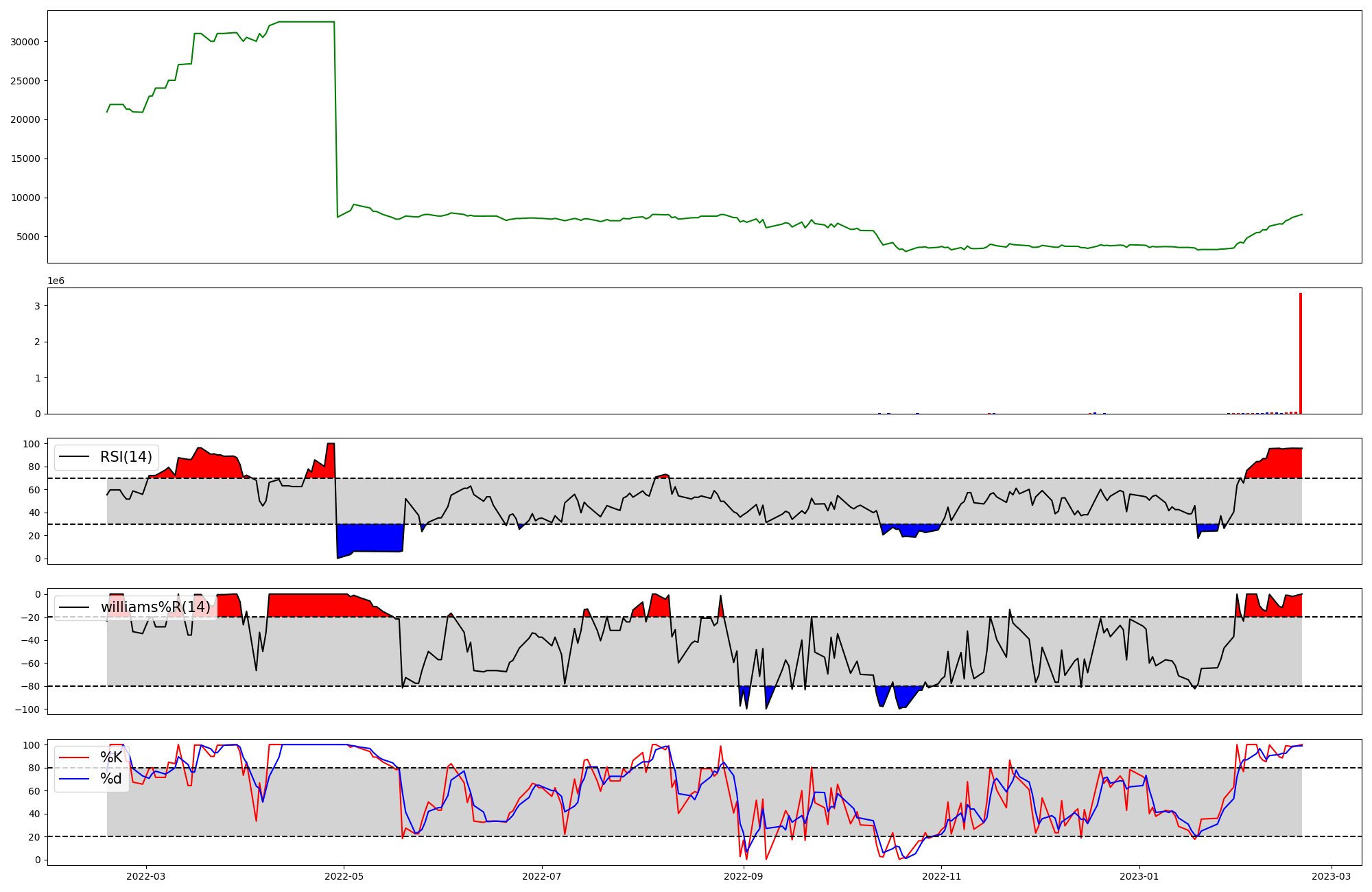Click the -100 Williams %R axis tick
The height and width of the screenshot is (892, 1372).
pyautogui.click(x=27, y=709)
